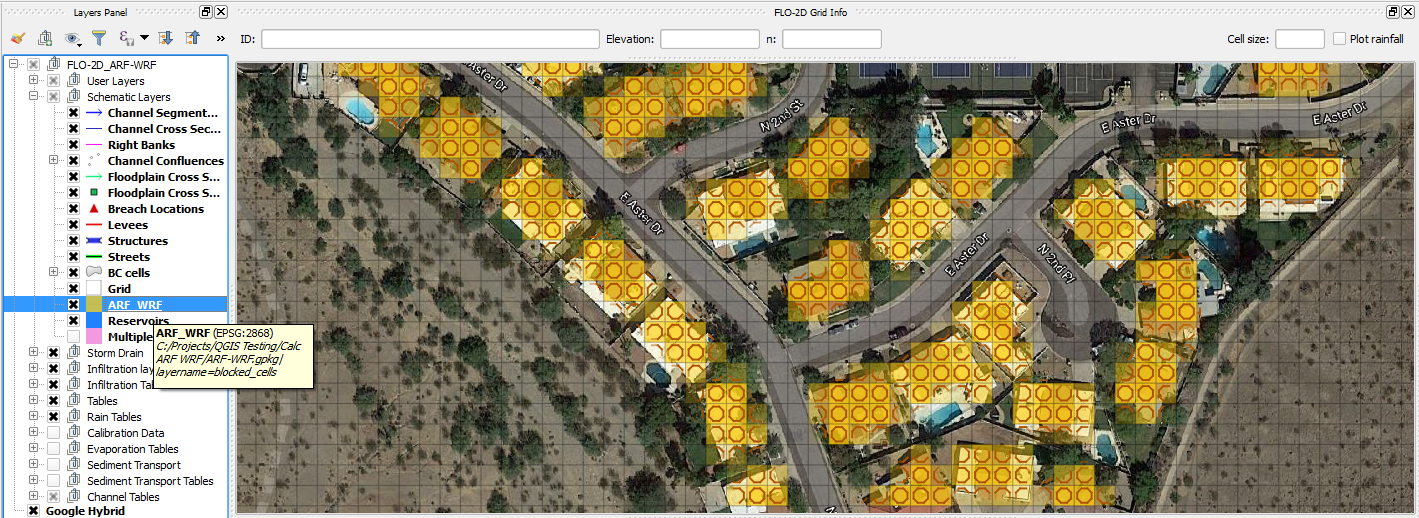Viewport: 1419px width, 518px height.
Task: Click the Filter Legend by Expression icon
Action: click(x=127, y=39)
